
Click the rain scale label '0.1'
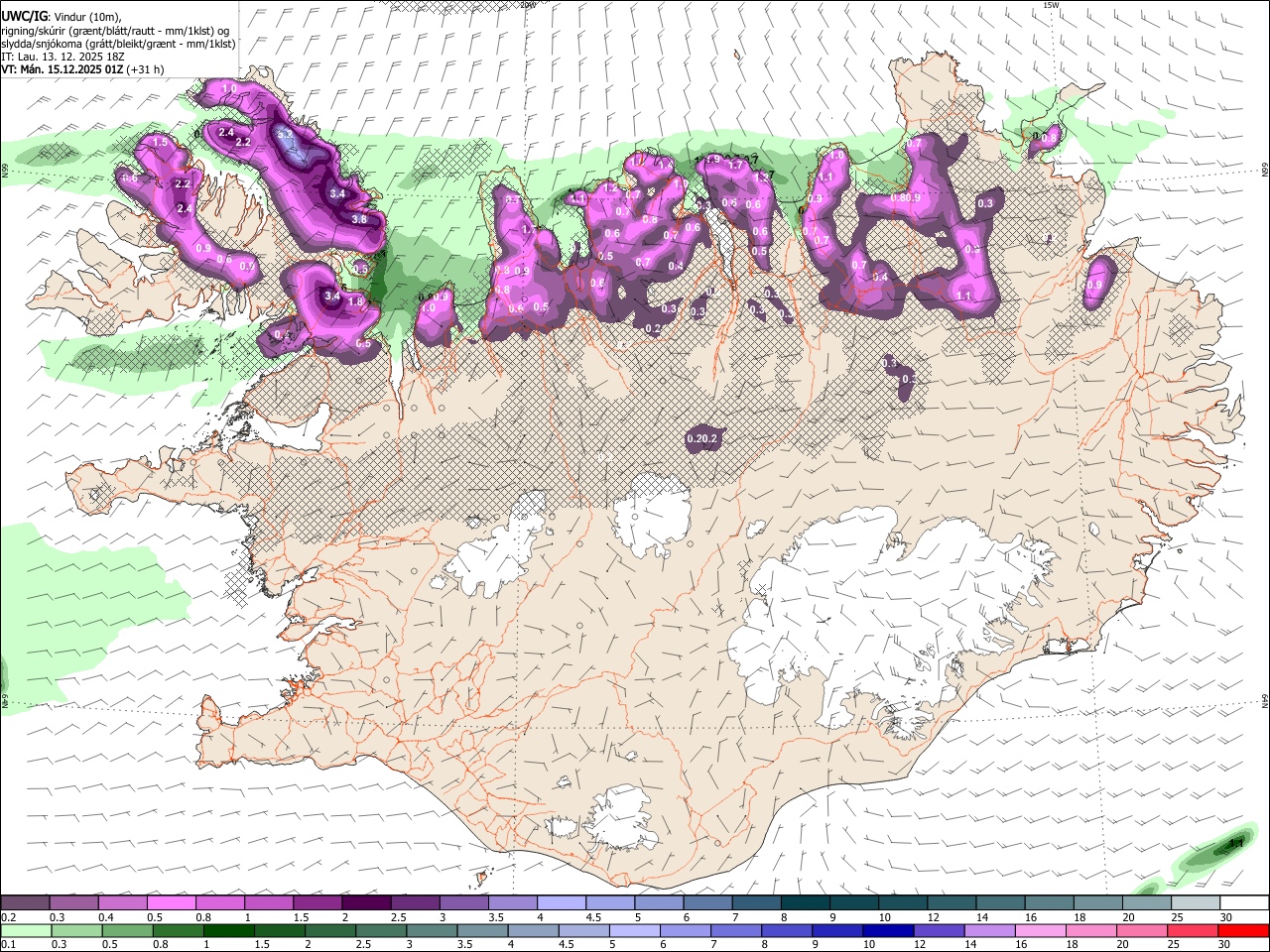click(8, 945)
